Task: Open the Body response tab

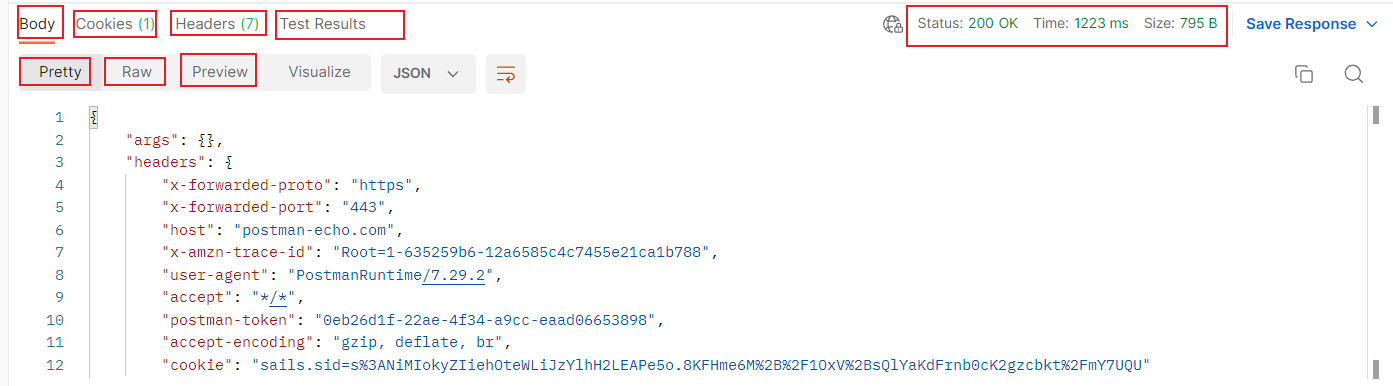Action: tap(37, 23)
